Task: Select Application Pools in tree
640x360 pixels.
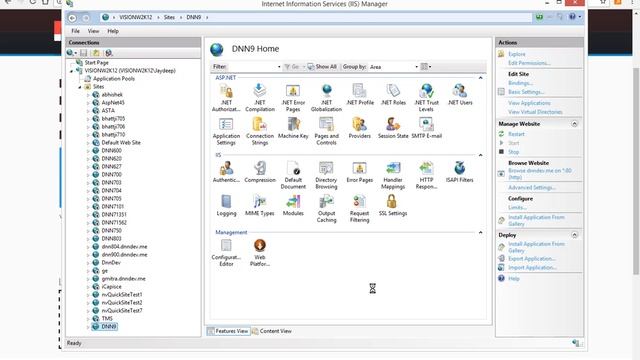Action: pyautogui.click(x=114, y=78)
